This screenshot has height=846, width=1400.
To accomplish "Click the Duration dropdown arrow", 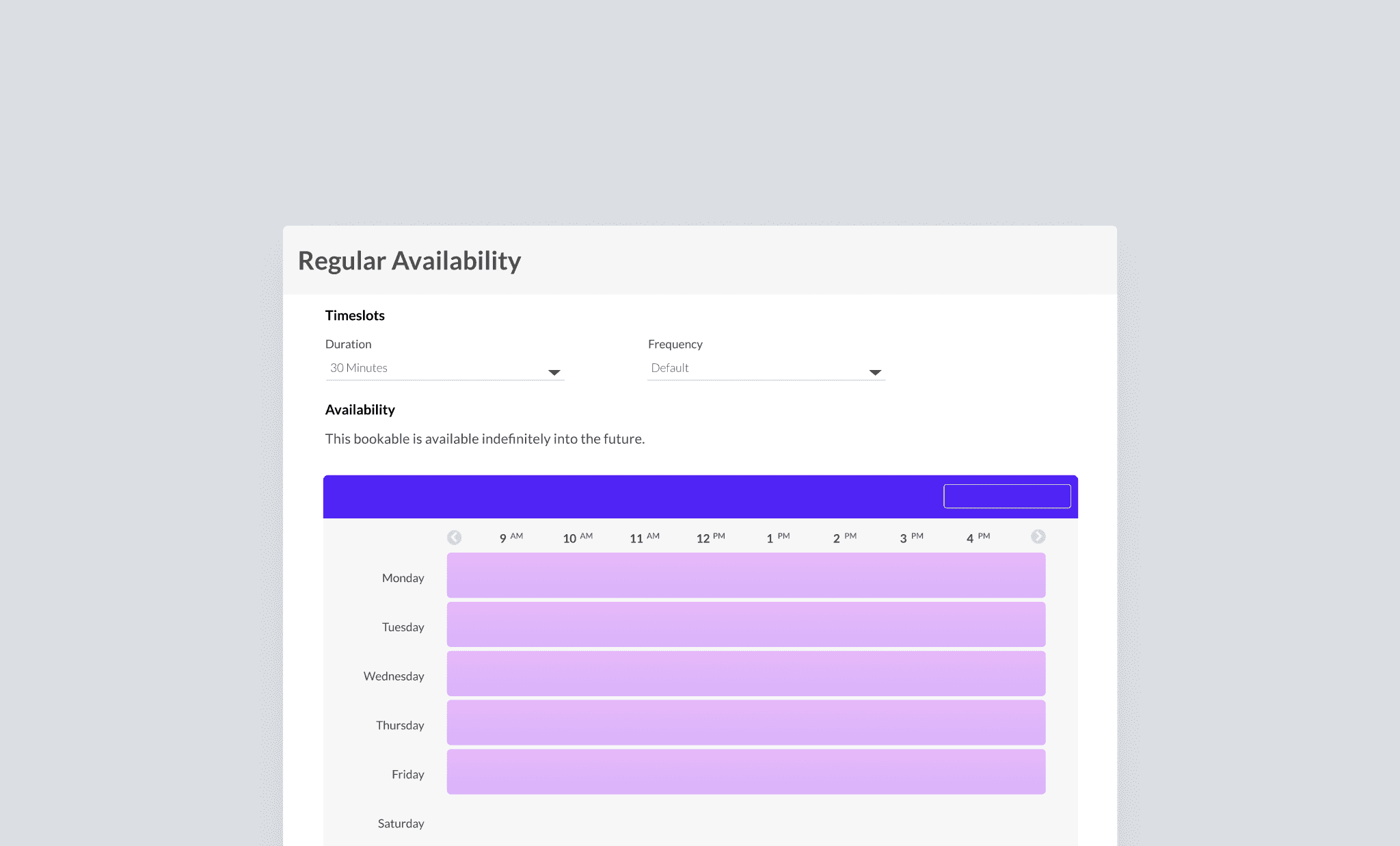I will point(554,372).
